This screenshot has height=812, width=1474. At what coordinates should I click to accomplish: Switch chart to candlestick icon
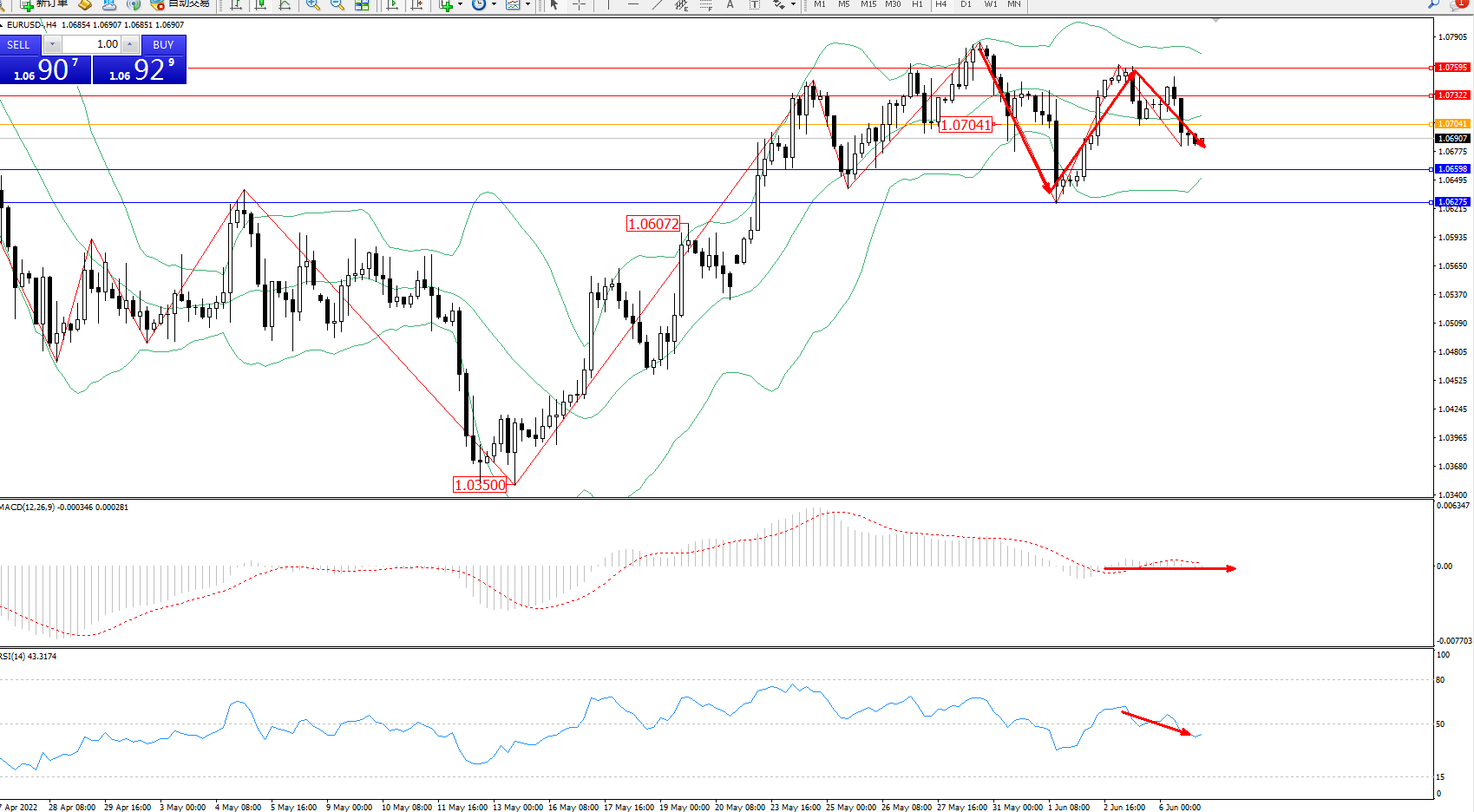[x=260, y=4]
